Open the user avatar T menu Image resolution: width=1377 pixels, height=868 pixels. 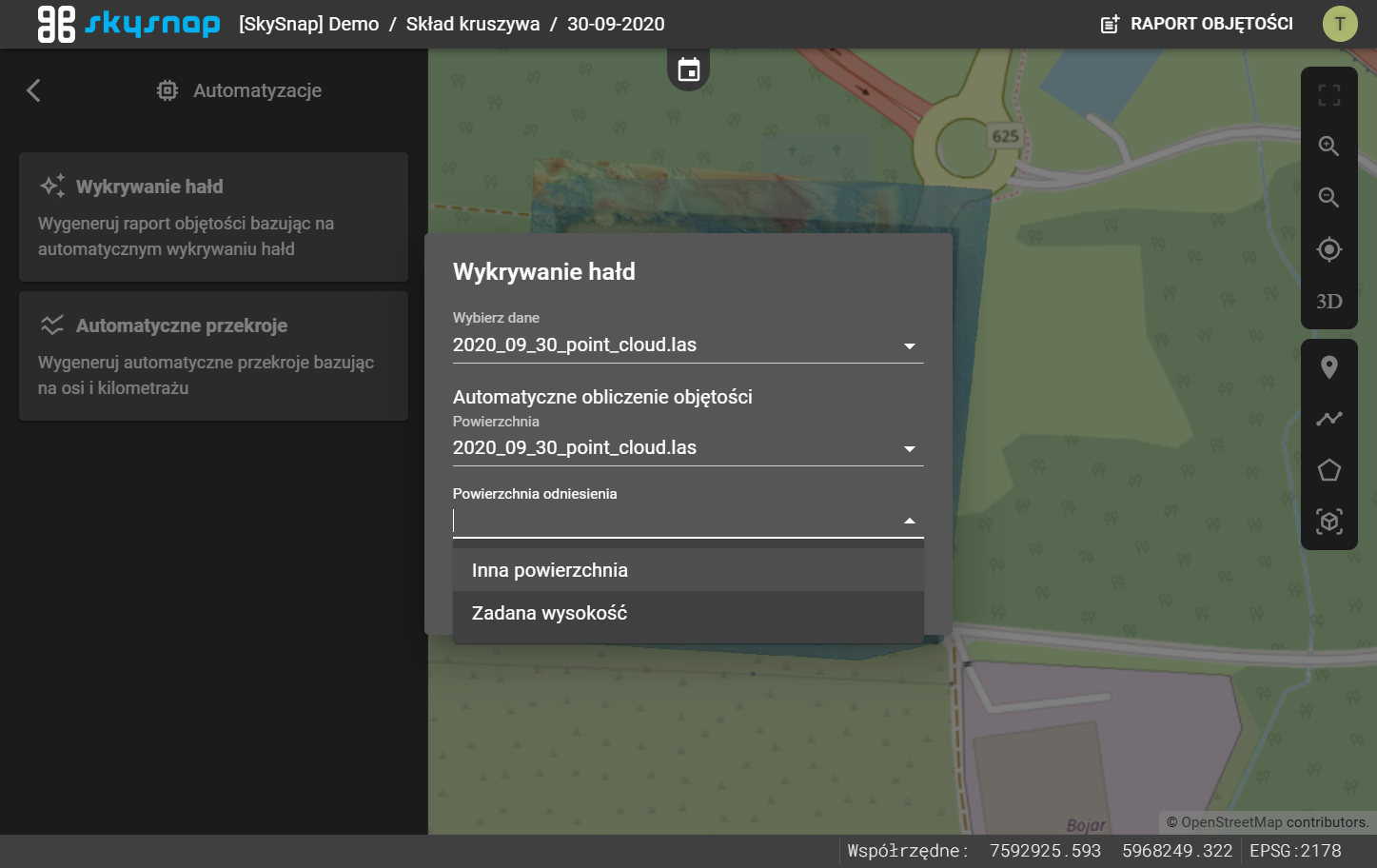pos(1340,24)
